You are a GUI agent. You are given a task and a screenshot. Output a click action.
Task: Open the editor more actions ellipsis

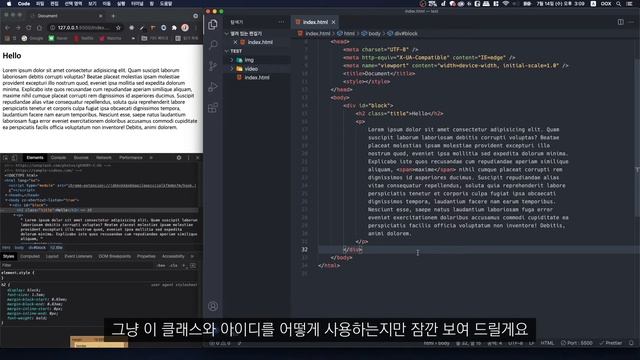point(632,22)
